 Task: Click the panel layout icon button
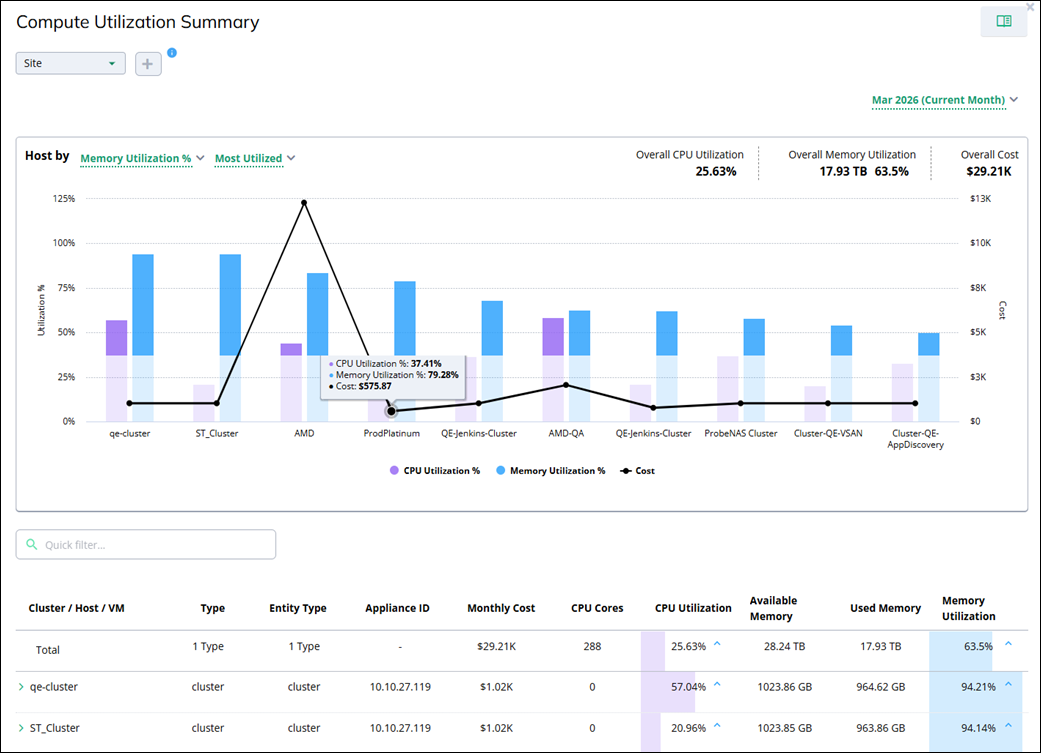coord(1003,21)
